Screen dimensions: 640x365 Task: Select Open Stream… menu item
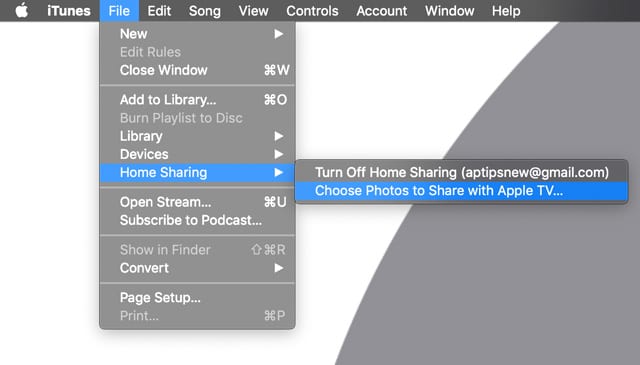tap(198, 202)
